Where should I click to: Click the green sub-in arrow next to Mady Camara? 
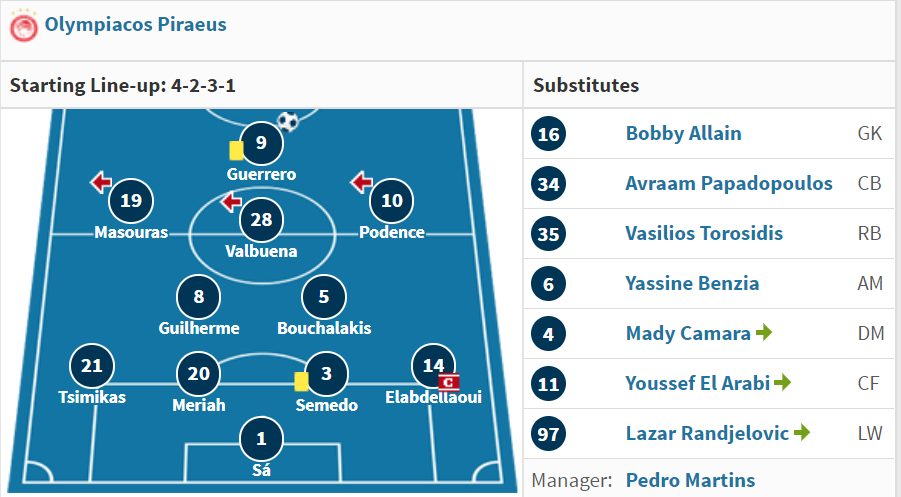pos(764,332)
